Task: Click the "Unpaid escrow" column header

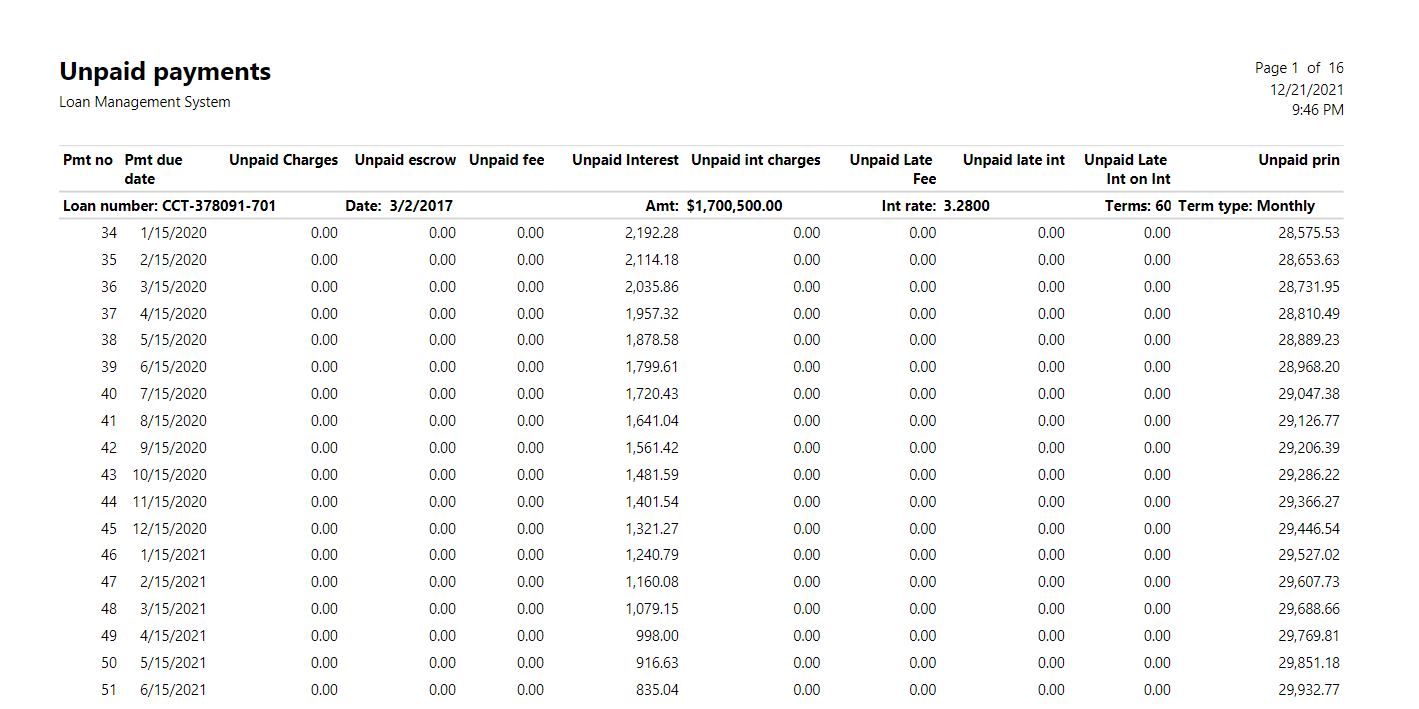Action: tap(405, 160)
